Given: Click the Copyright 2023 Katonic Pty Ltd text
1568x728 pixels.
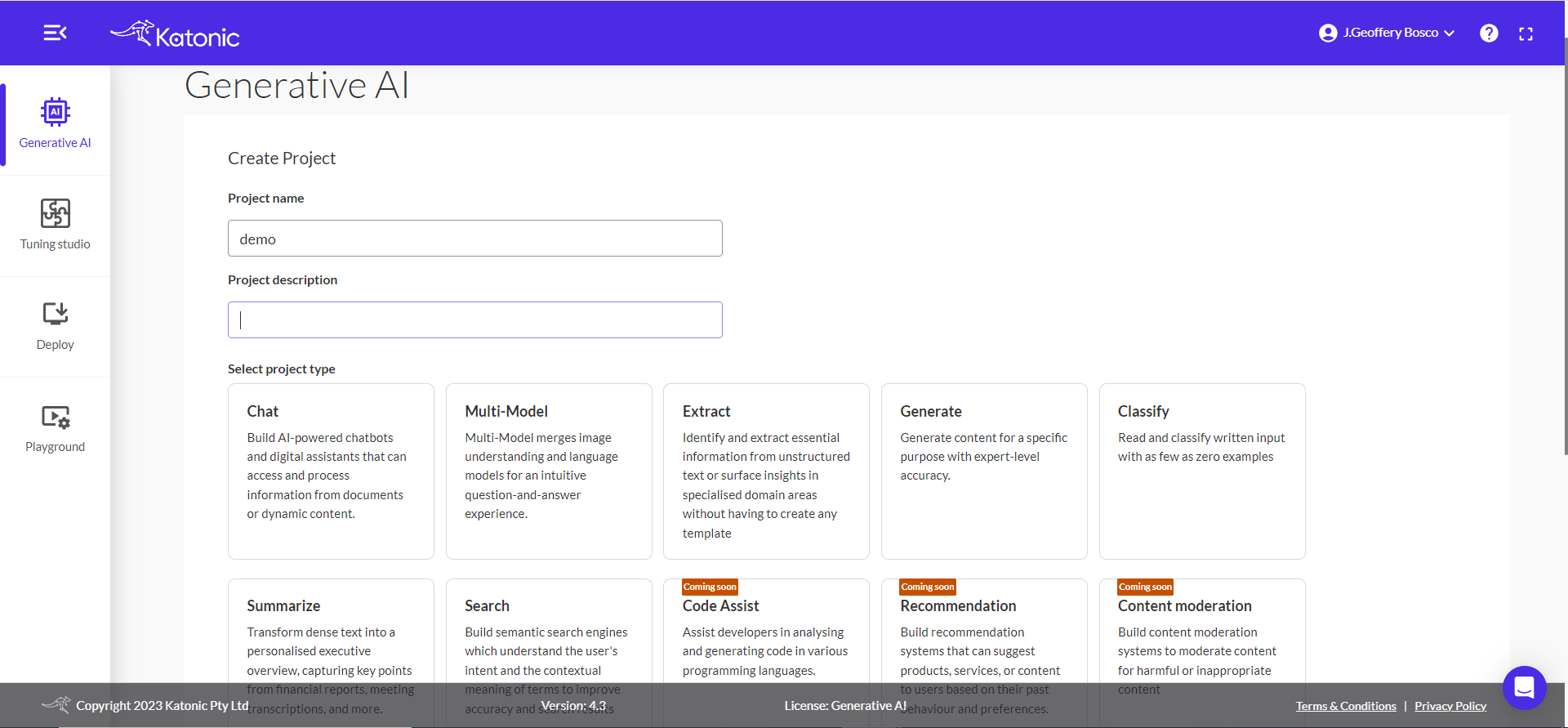Looking at the screenshot, I should click(x=162, y=706).
